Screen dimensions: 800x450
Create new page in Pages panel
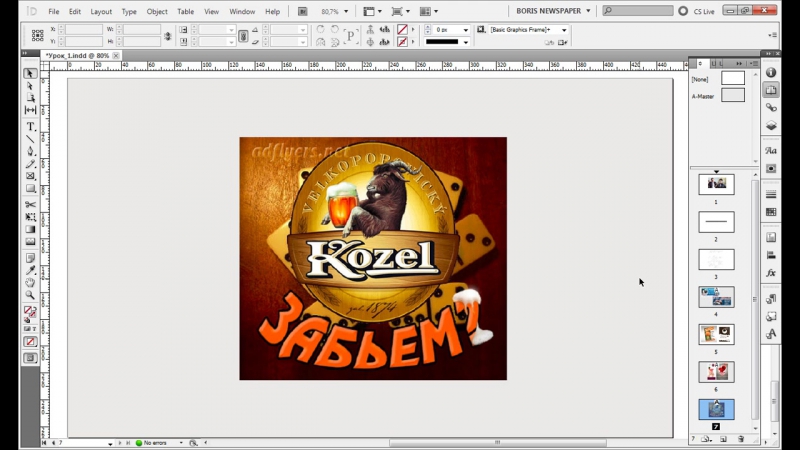pos(723,439)
